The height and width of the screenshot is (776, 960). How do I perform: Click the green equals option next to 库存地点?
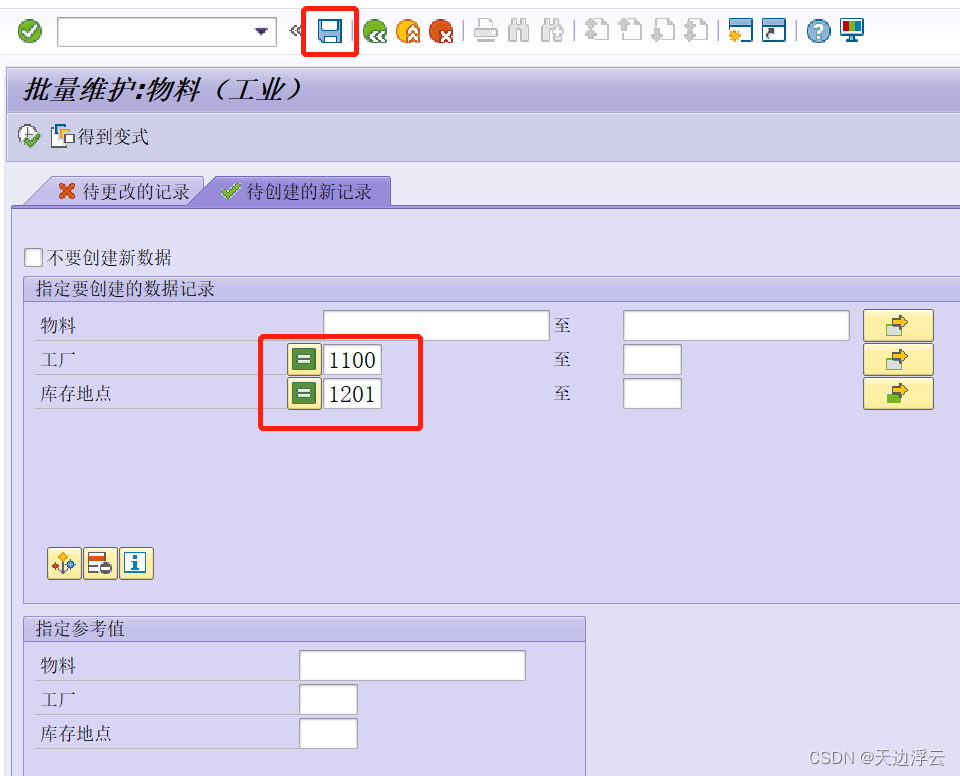coord(303,393)
